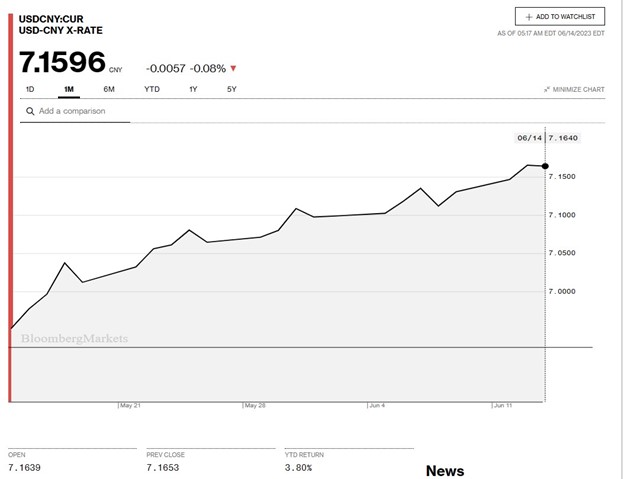Select the 1D time range tab
Screen dimensions: 624x479
click(x=30, y=89)
